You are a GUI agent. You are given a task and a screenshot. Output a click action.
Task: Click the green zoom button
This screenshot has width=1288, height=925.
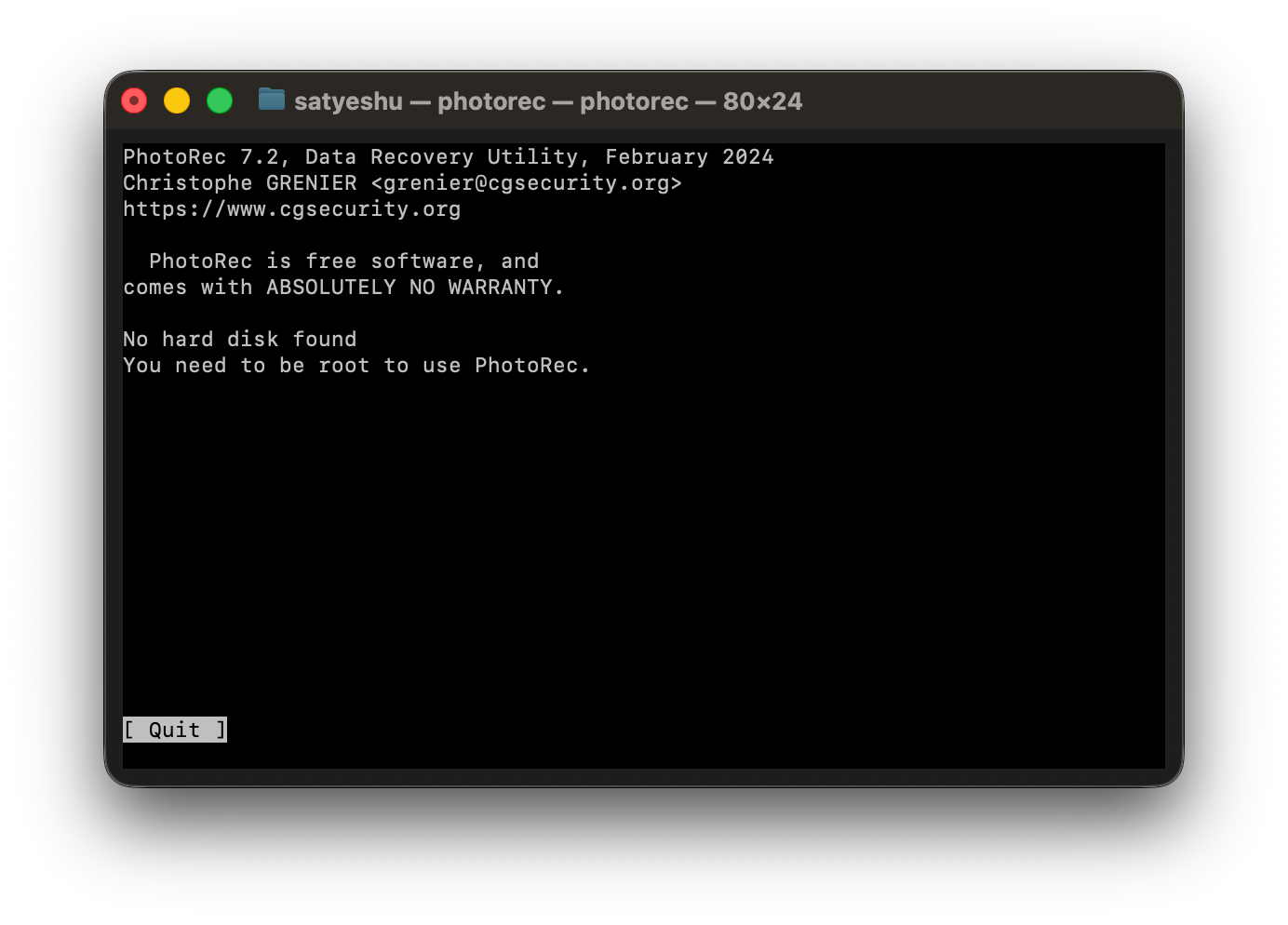[x=220, y=100]
